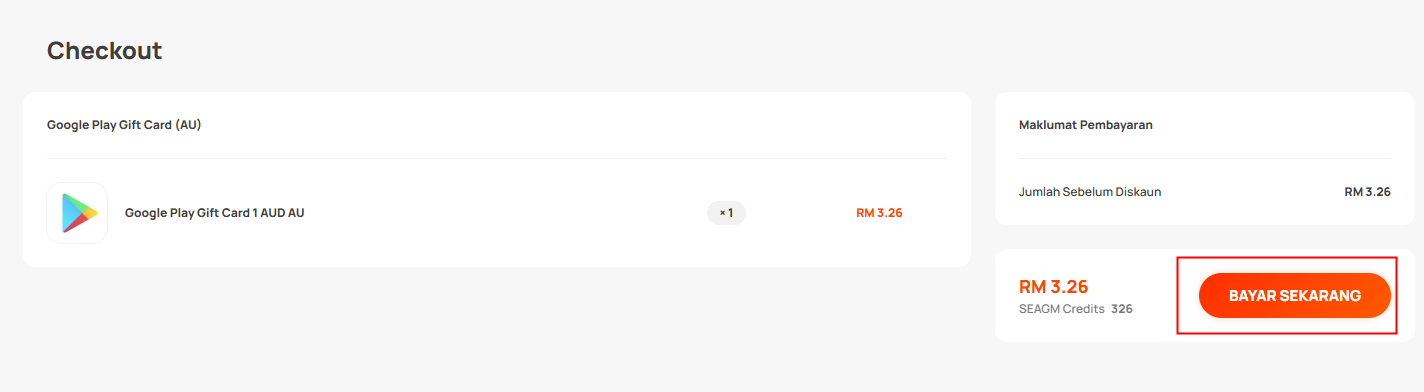Click the SEAGM Credits label
This screenshot has width=1424, height=392.
tap(1062, 309)
